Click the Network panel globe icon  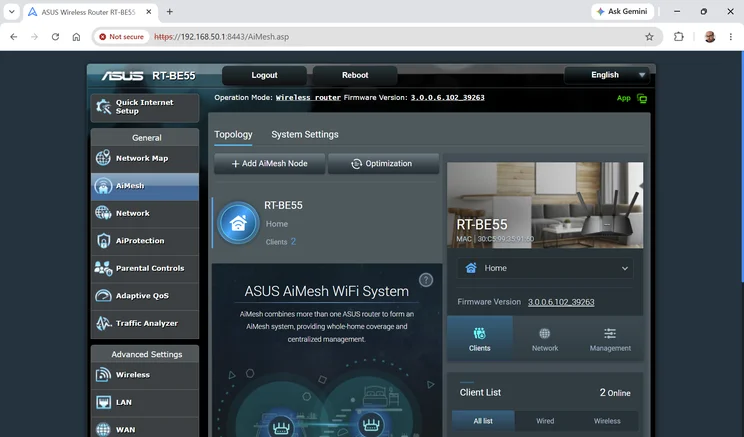point(545,334)
